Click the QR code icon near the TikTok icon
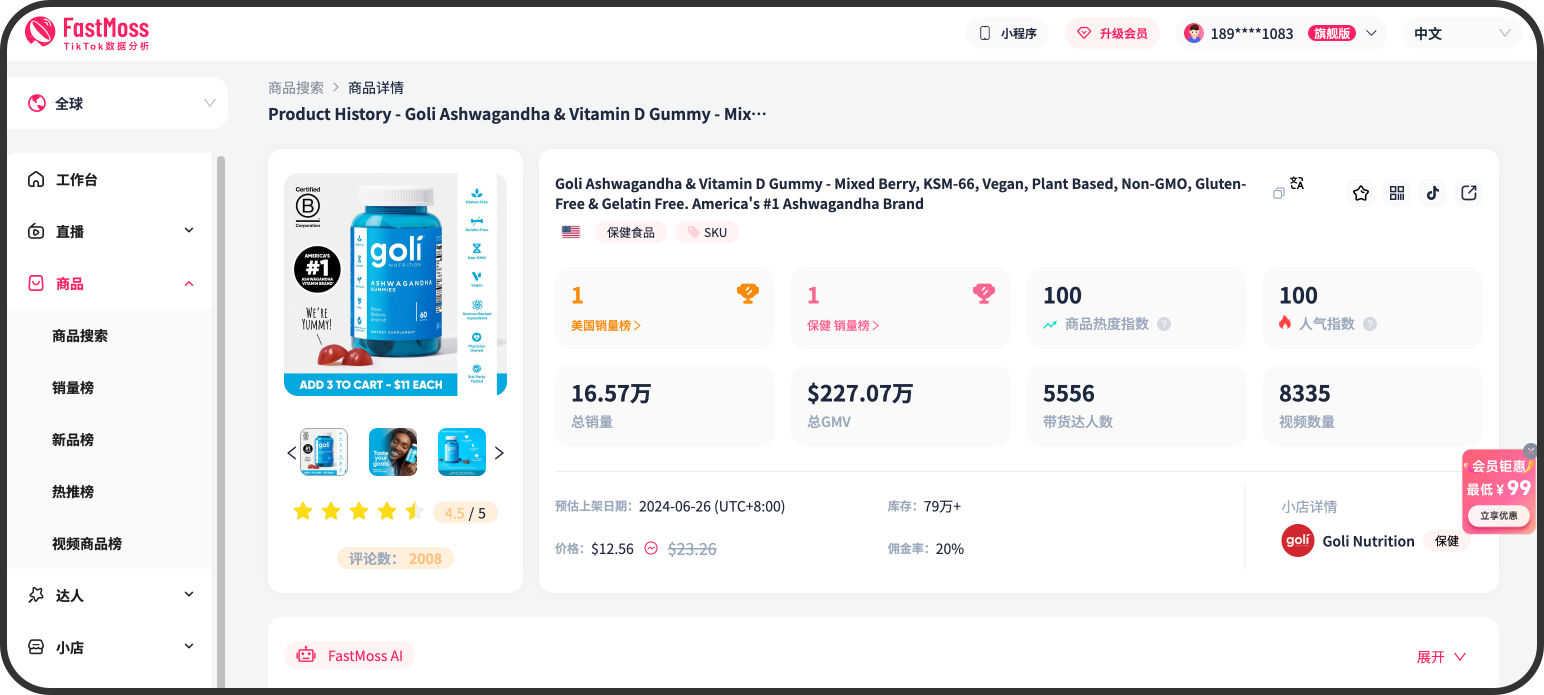The height and width of the screenshot is (695, 1544). 1396,192
